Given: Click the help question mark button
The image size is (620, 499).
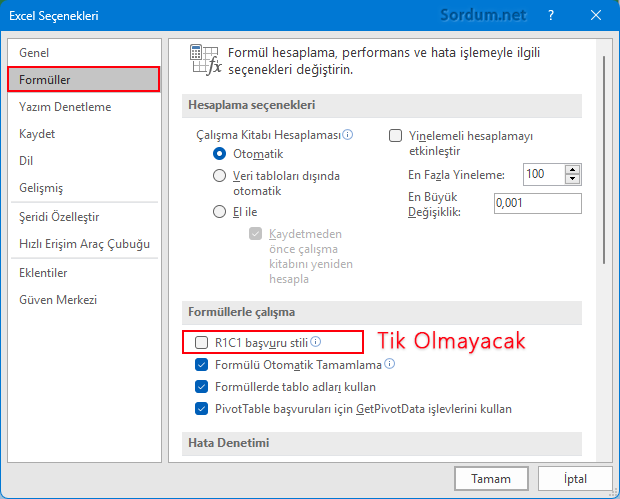Looking at the screenshot, I should pyautogui.click(x=551, y=15).
